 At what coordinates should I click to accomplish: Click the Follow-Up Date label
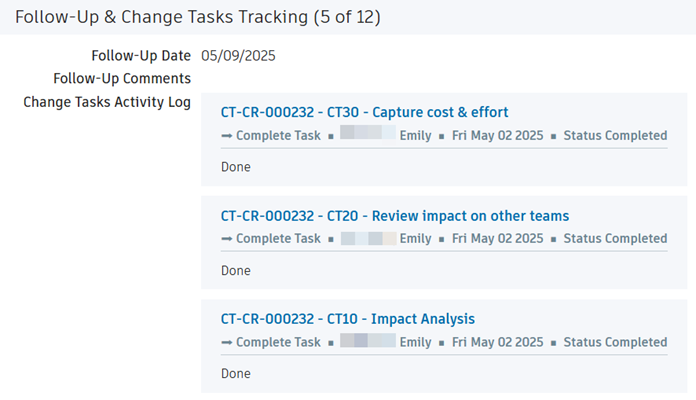(x=140, y=55)
